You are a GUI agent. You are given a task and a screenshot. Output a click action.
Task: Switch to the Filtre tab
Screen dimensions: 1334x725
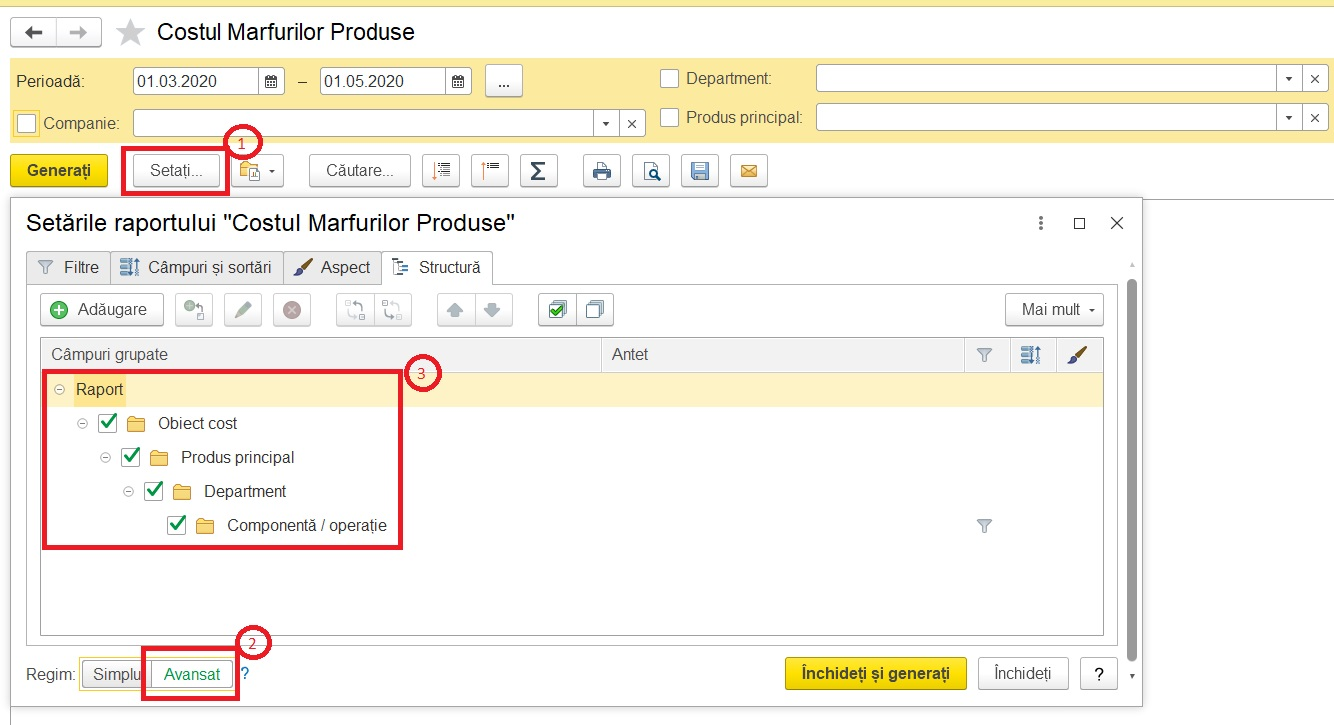point(68,268)
